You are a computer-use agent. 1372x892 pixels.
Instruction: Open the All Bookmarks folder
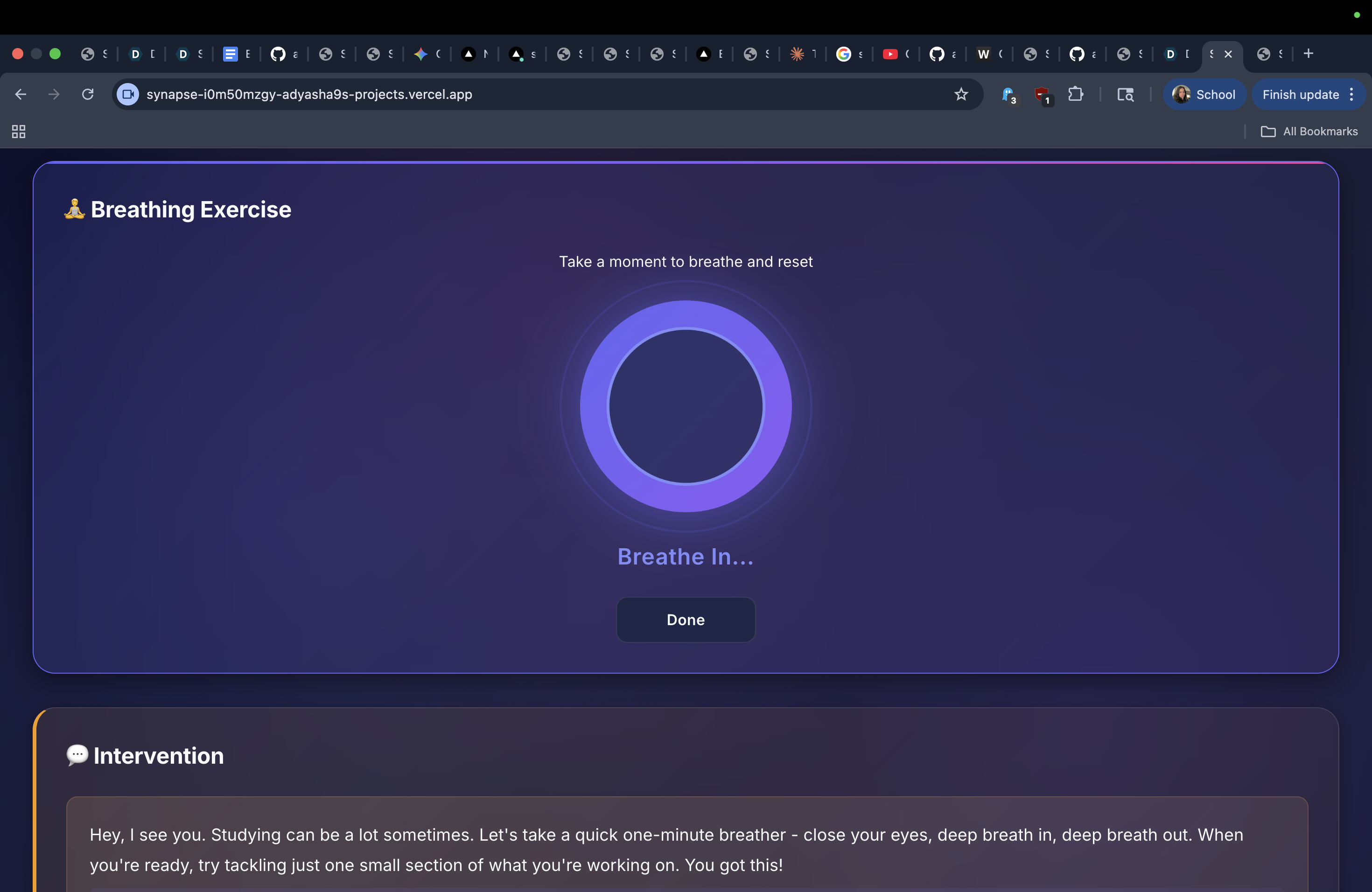(1309, 132)
